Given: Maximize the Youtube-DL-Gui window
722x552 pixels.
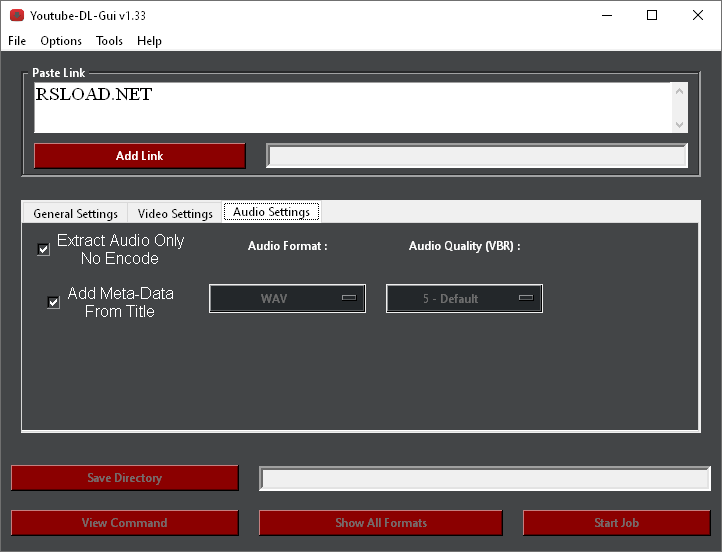Looking at the screenshot, I should (x=652, y=15).
